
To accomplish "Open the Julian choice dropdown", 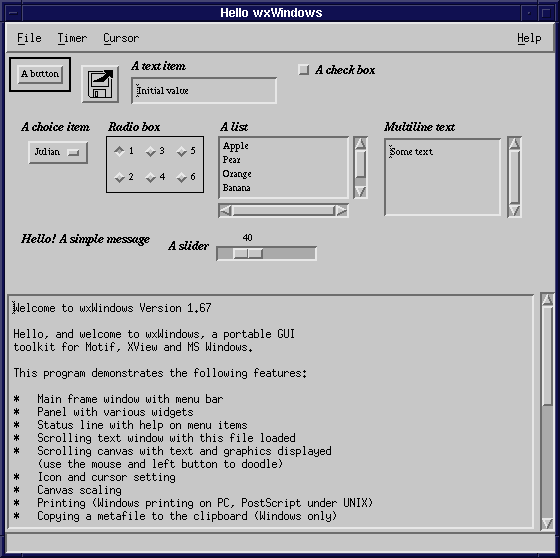I will click(x=58, y=153).
